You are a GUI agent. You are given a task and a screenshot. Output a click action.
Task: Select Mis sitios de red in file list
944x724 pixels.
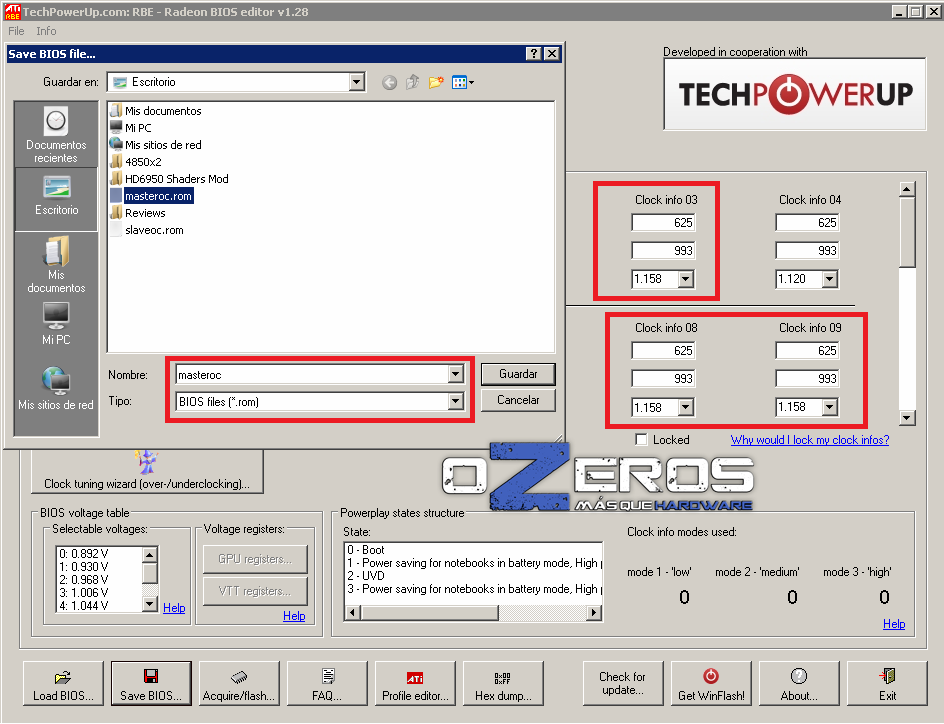[x=156, y=145]
